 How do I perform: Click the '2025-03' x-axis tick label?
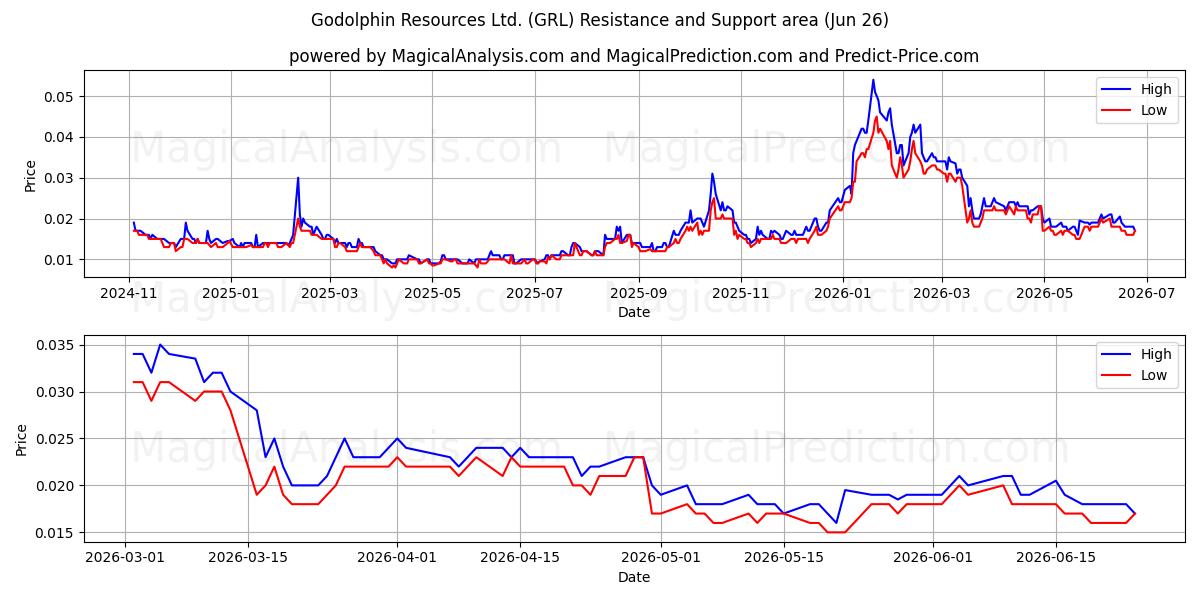[x=329, y=293]
